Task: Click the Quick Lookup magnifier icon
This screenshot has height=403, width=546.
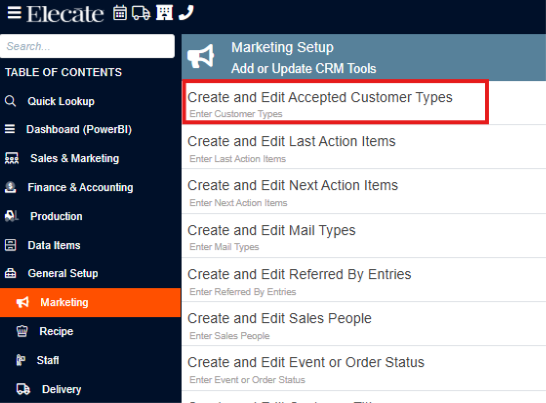Action: point(10,101)
